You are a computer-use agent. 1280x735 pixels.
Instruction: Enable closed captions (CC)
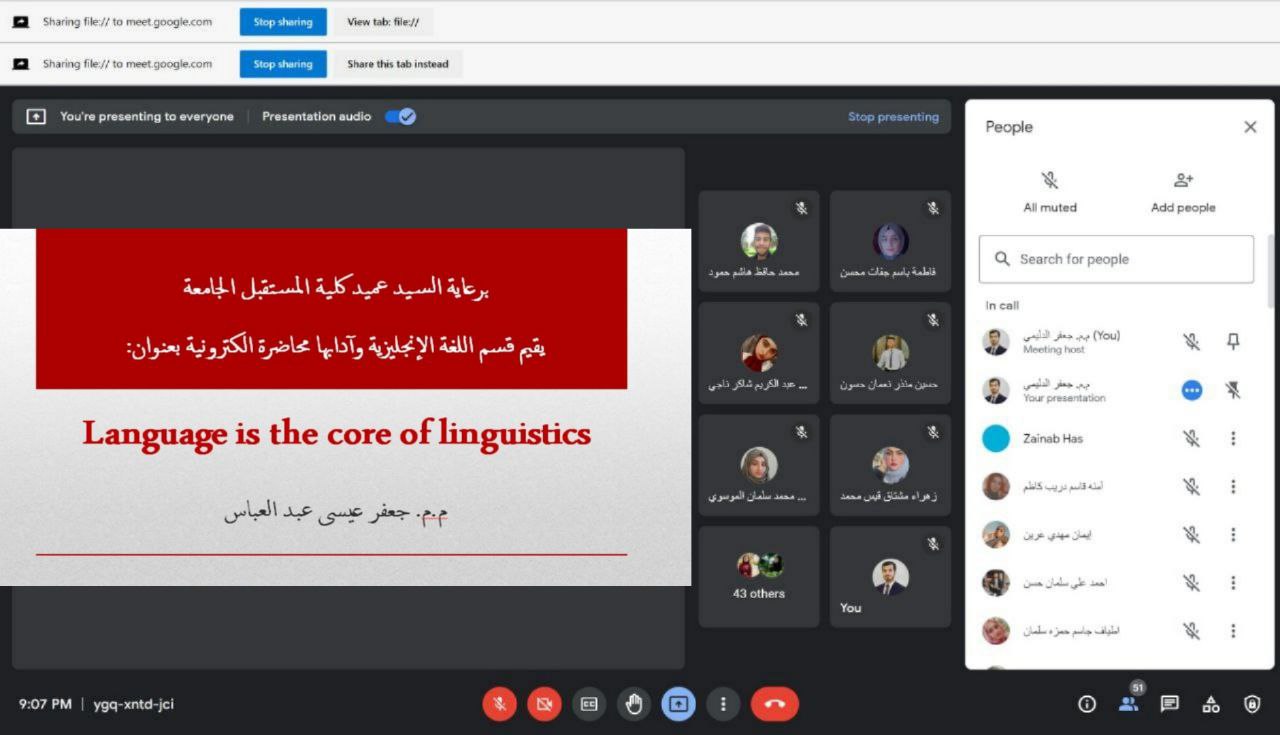pyautogui.click(x=589, y=704)
